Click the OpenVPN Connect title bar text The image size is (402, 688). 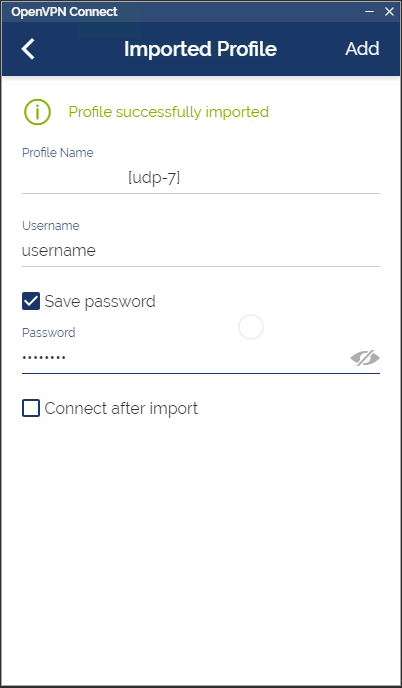point(65,12)
